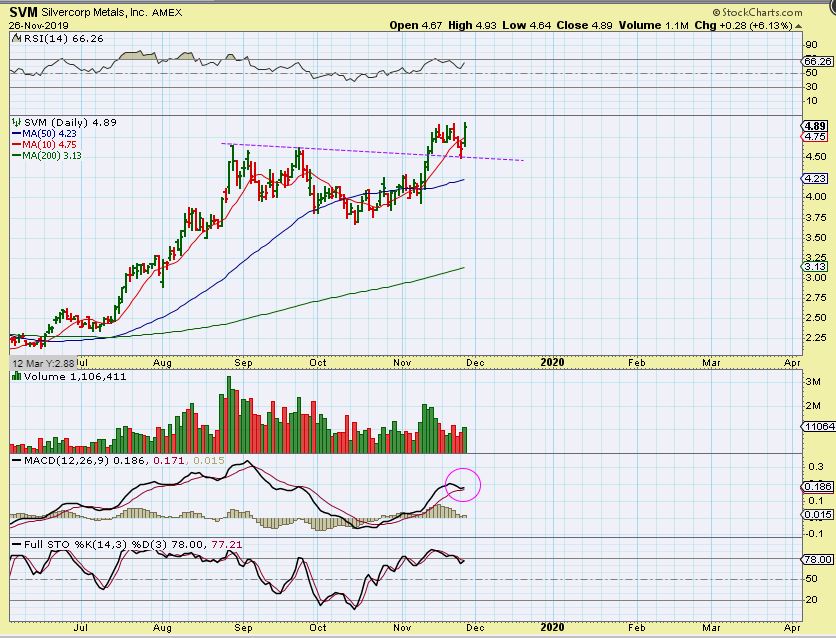
Task: Click the 0.015 MACD histogram value in label
Action: (x=209, y=460)
